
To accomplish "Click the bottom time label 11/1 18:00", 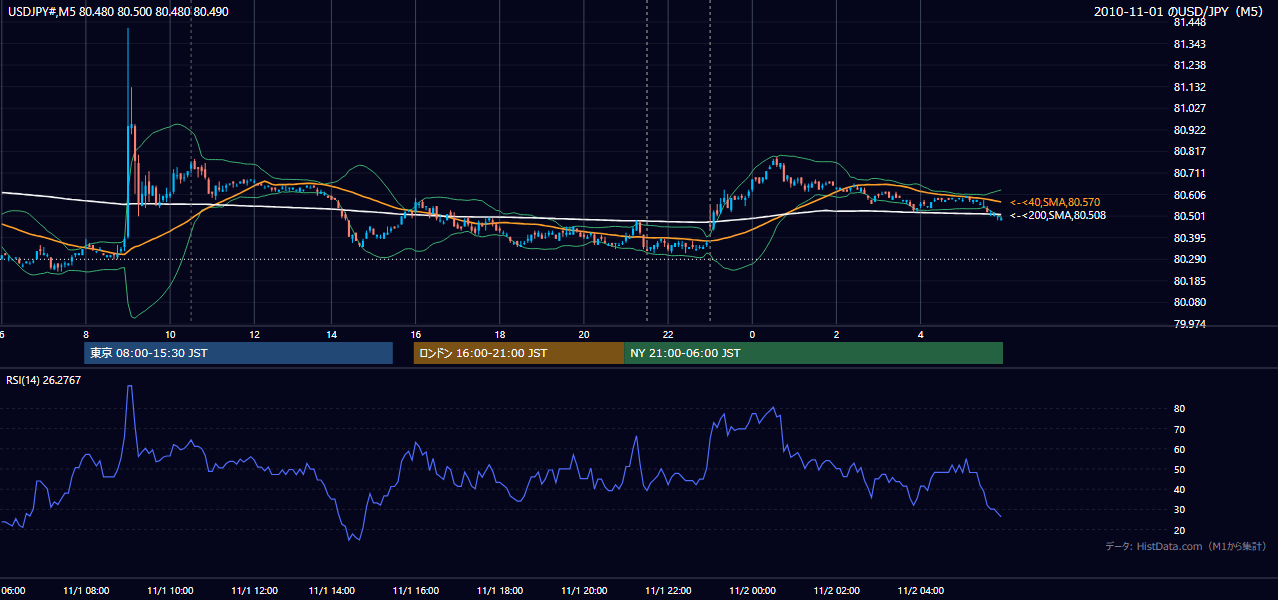I will coord(502,591).
